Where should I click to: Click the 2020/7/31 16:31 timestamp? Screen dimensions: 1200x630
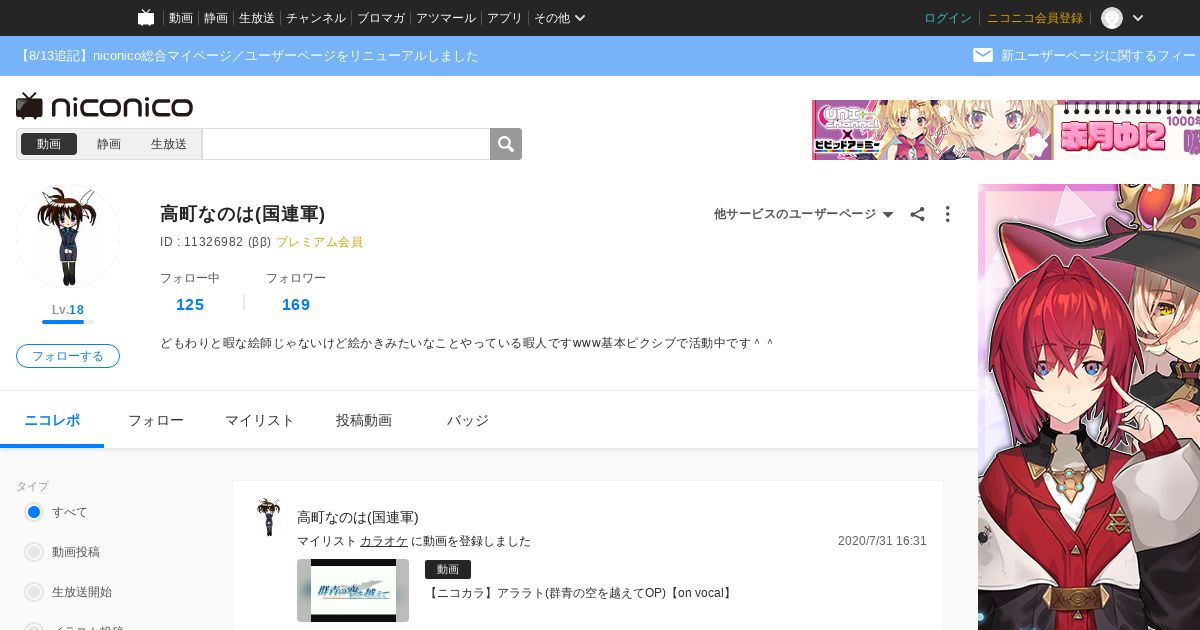(882, 541)
